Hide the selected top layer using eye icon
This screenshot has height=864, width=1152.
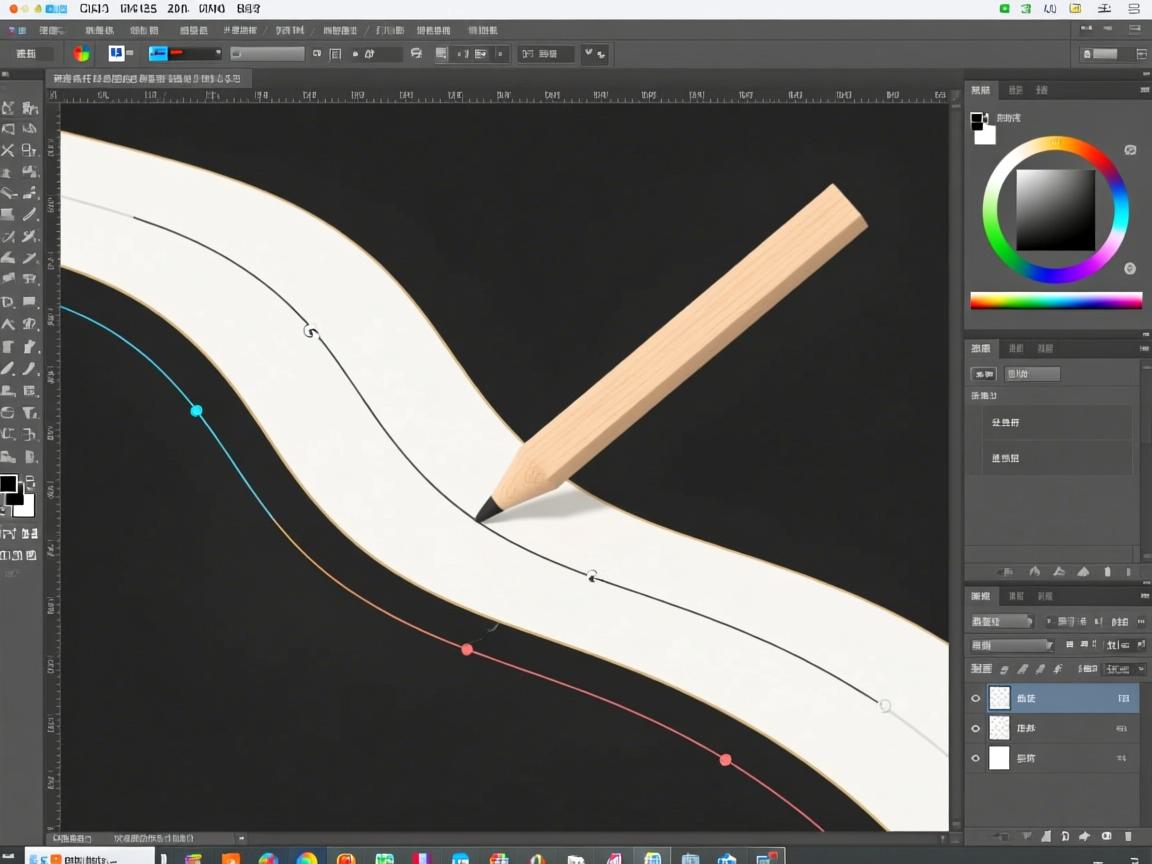click(x=976, y=698)
